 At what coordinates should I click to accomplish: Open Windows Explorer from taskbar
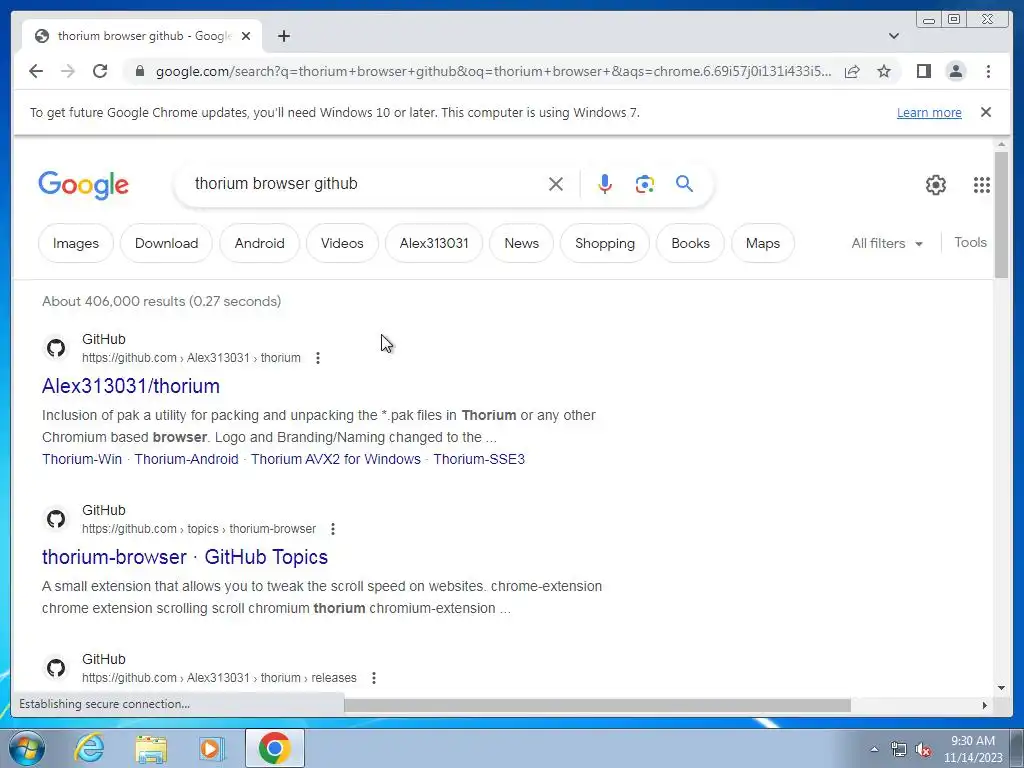[x=151, y=748]
